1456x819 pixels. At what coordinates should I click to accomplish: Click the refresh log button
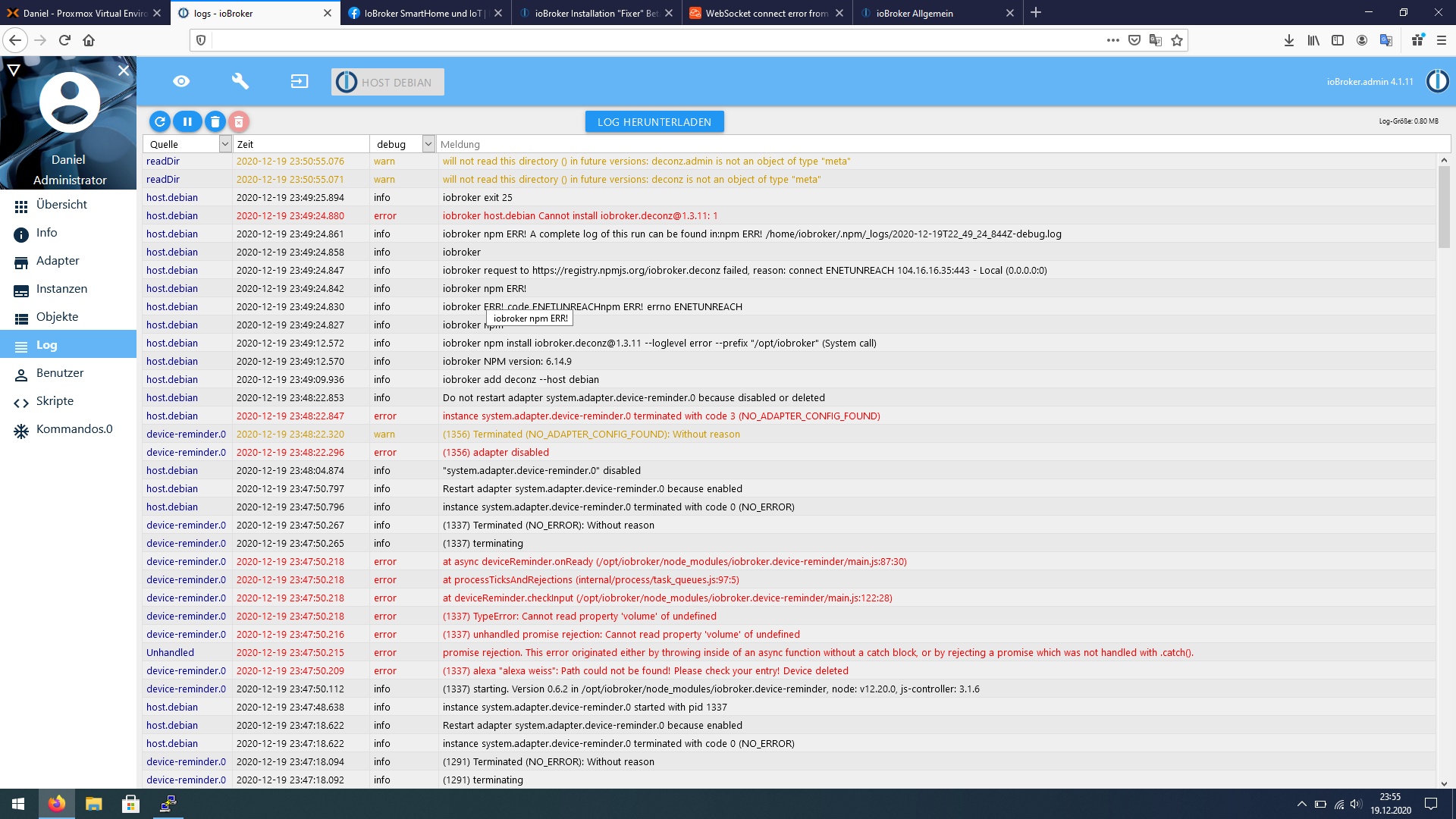pos(159,121)
